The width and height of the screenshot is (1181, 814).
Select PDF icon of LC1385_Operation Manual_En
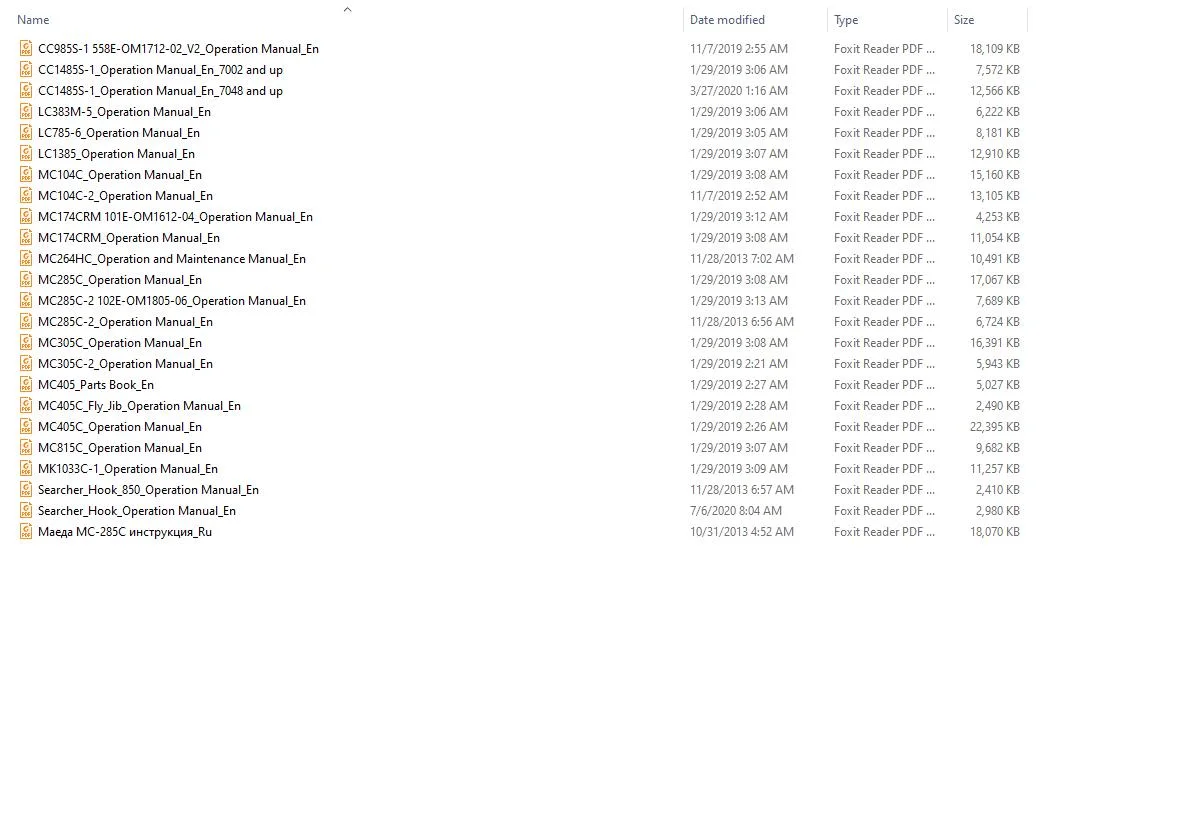(x=26, y=154)
